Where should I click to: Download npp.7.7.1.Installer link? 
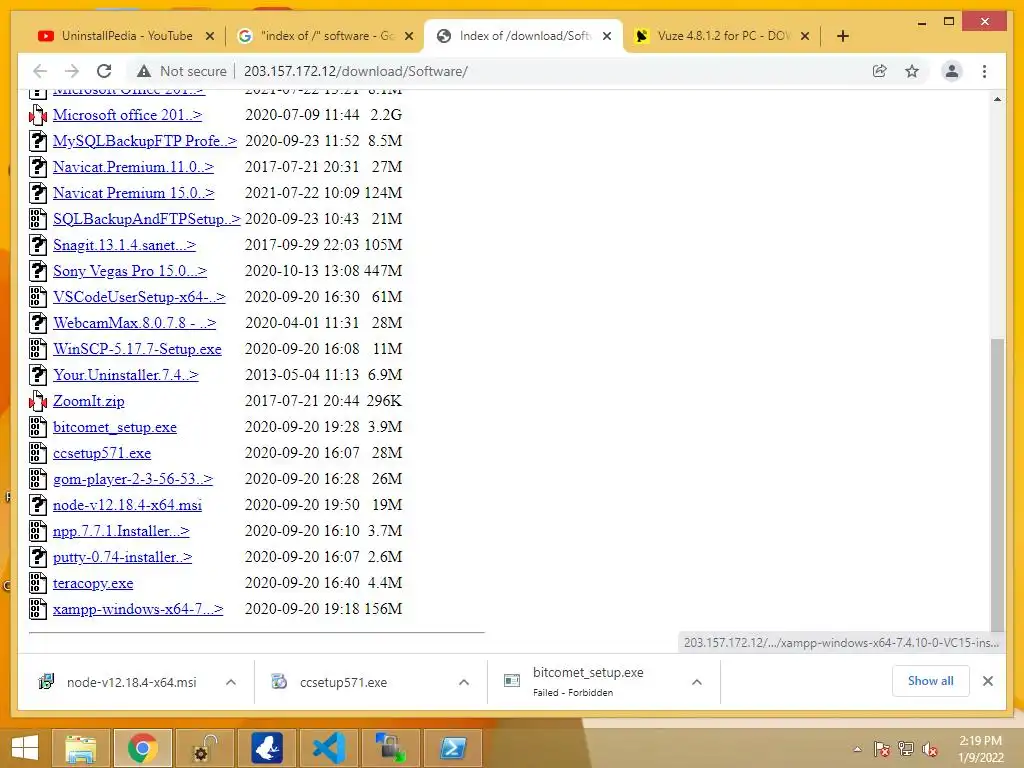[x=121, y=531]
